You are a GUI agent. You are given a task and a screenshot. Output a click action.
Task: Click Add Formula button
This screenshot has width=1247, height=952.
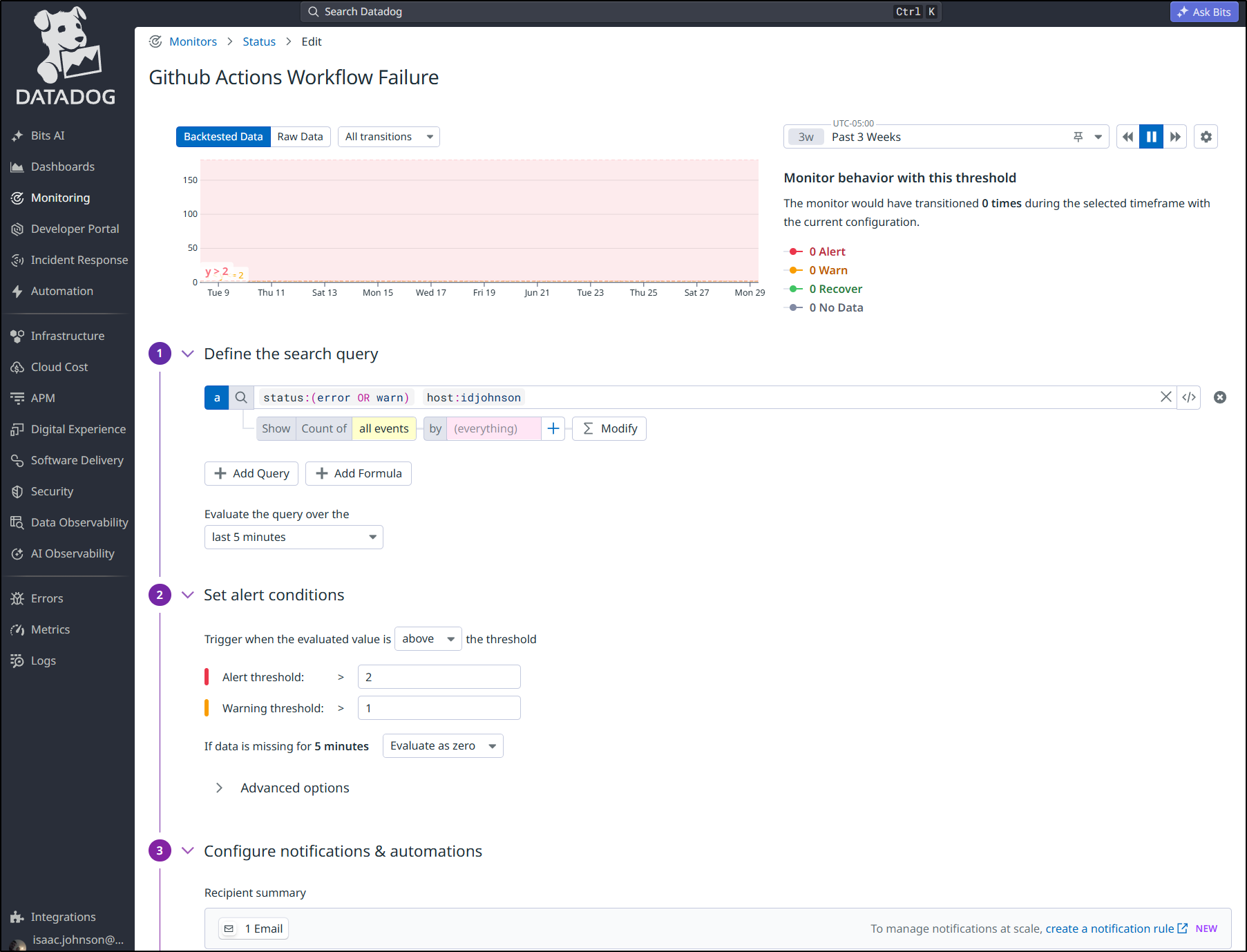359,473
